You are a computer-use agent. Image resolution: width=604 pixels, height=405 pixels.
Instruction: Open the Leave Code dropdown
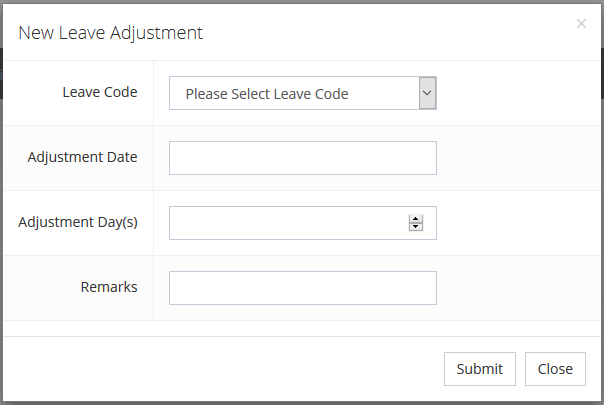(302, 93)
